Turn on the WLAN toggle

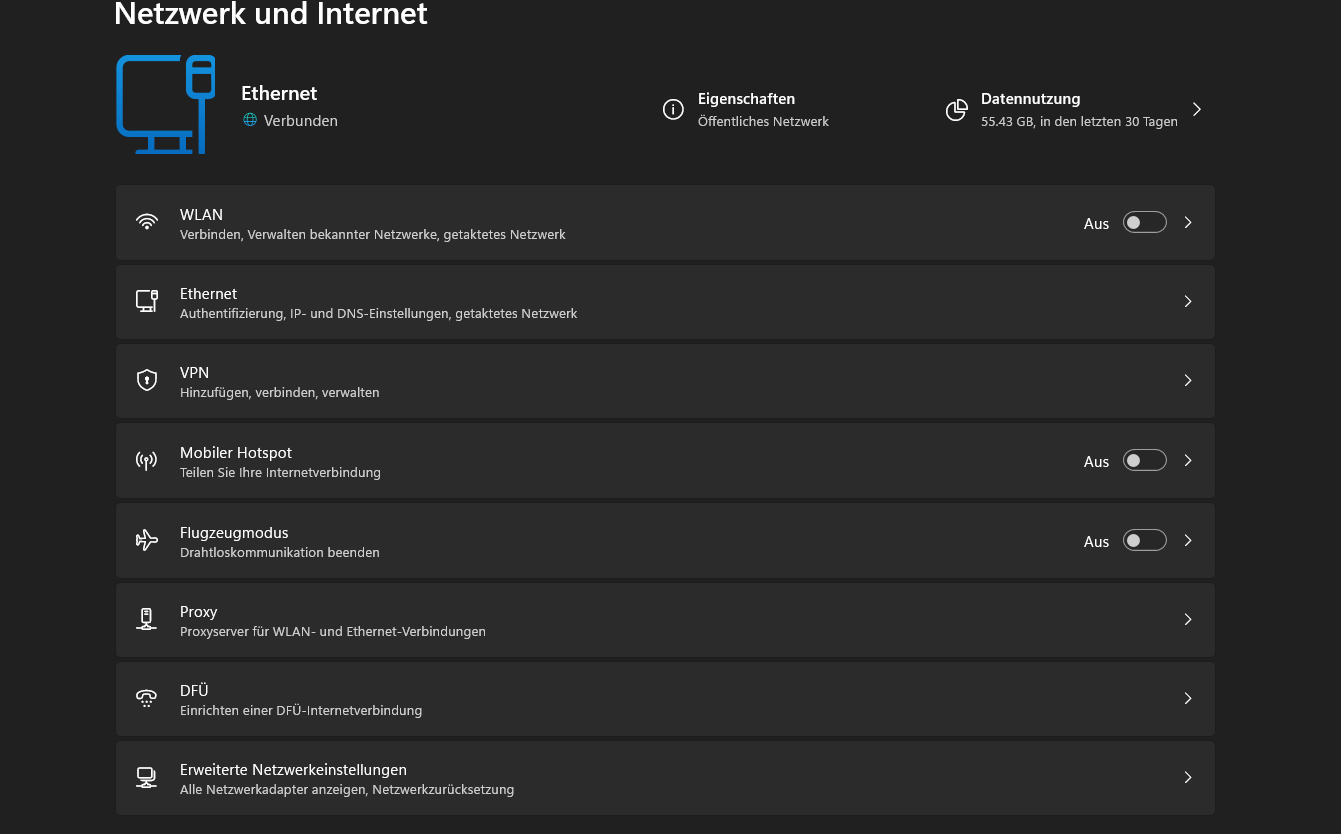tap(1144, 222)
